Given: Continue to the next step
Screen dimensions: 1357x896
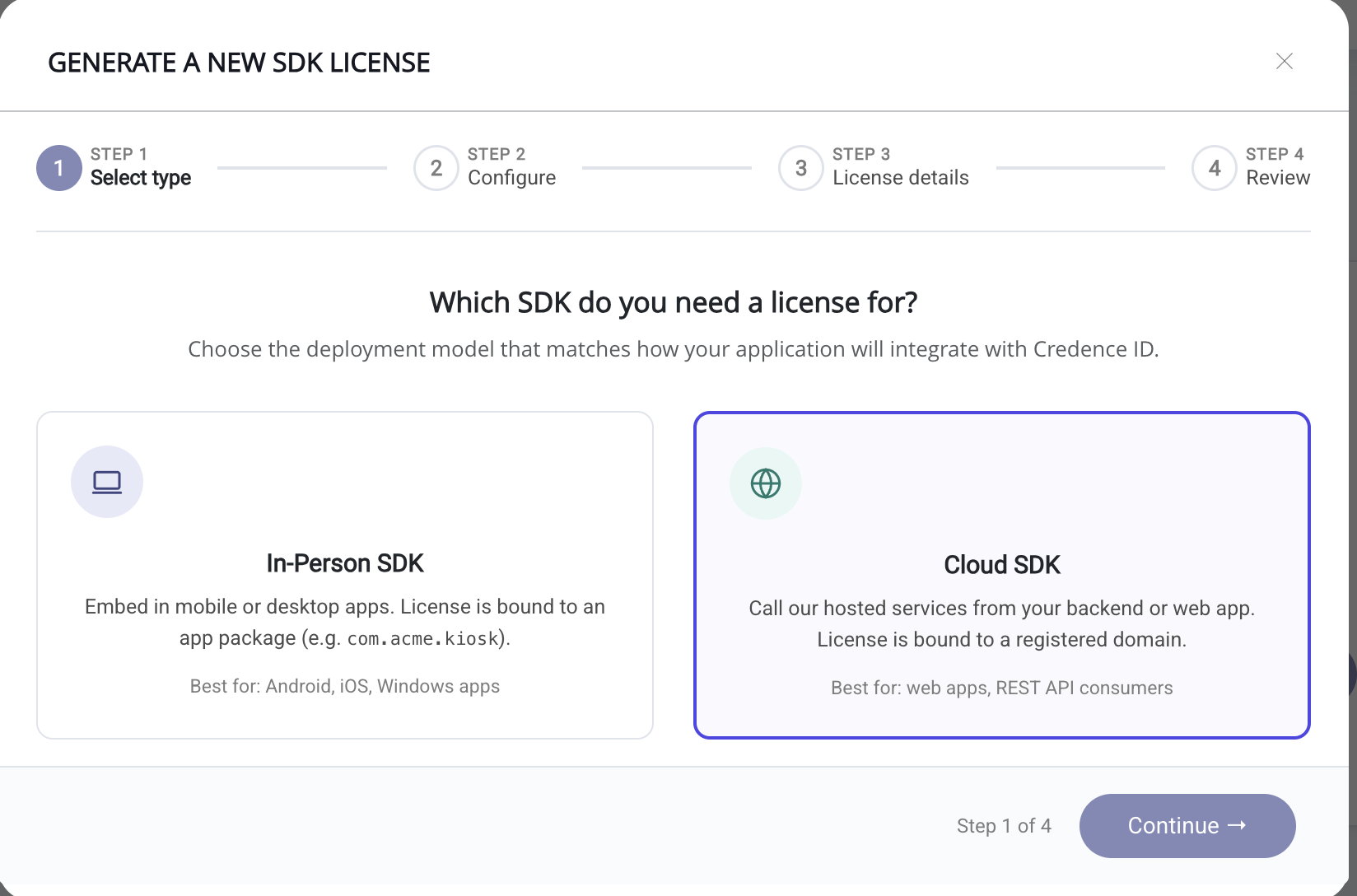Looking at the screenshot, I should tap(1187, 826).
